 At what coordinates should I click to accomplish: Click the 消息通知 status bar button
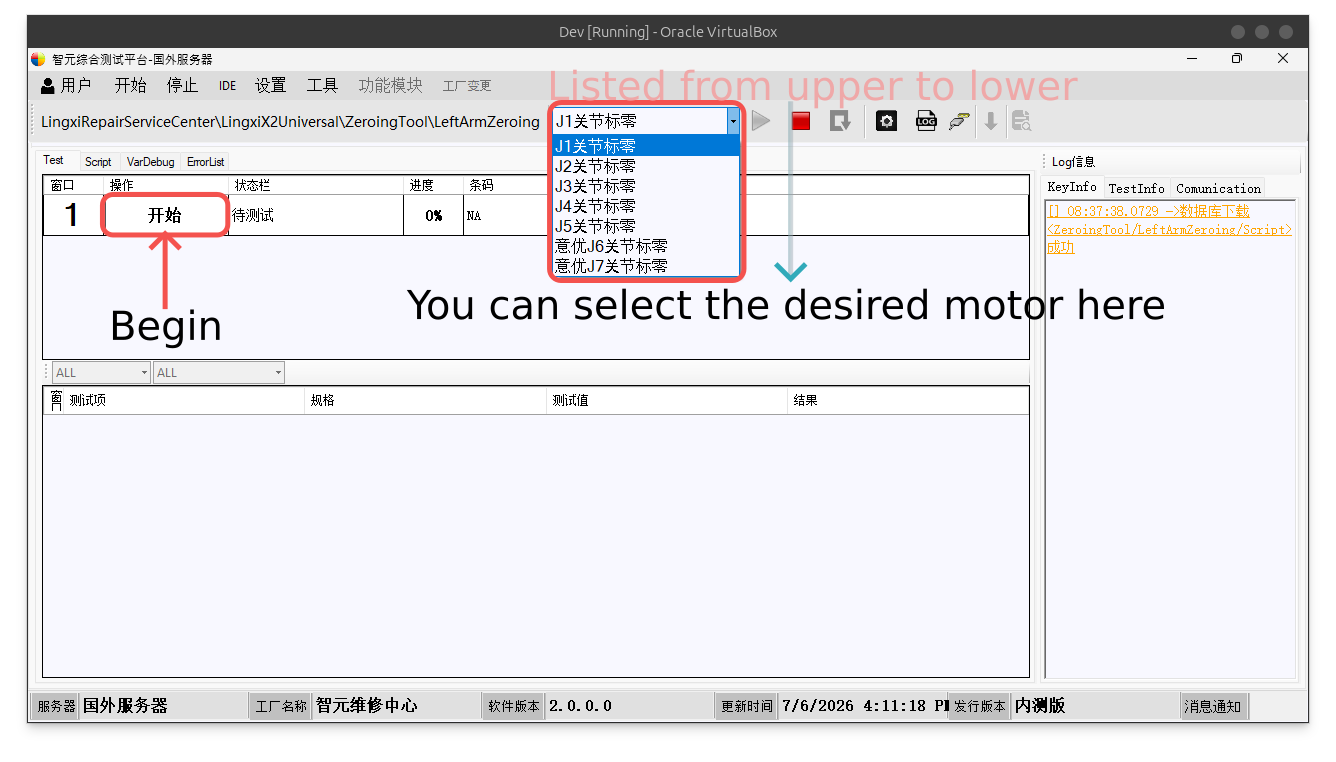click(x=1213, y=706)
